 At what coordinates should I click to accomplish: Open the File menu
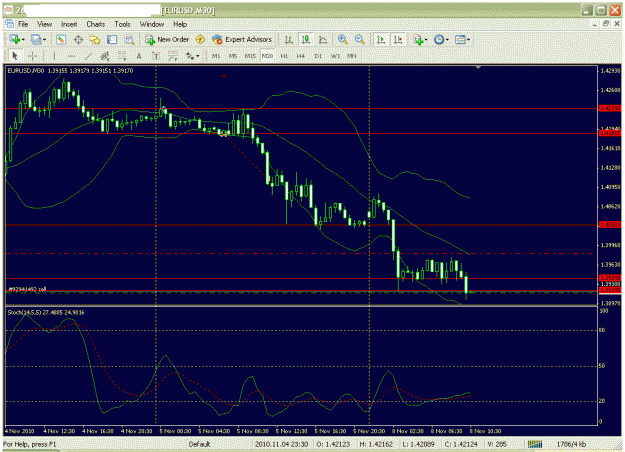point(23,24)
